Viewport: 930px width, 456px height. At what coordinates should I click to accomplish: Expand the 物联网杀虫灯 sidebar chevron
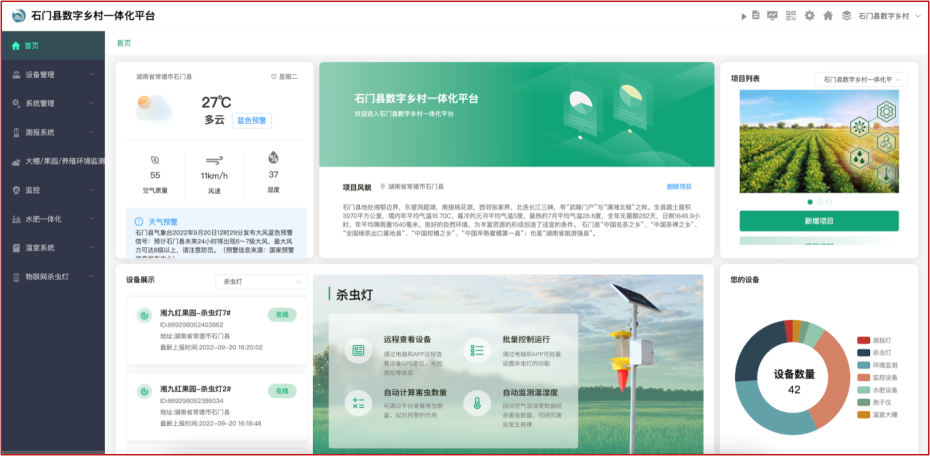pos(91,276)
